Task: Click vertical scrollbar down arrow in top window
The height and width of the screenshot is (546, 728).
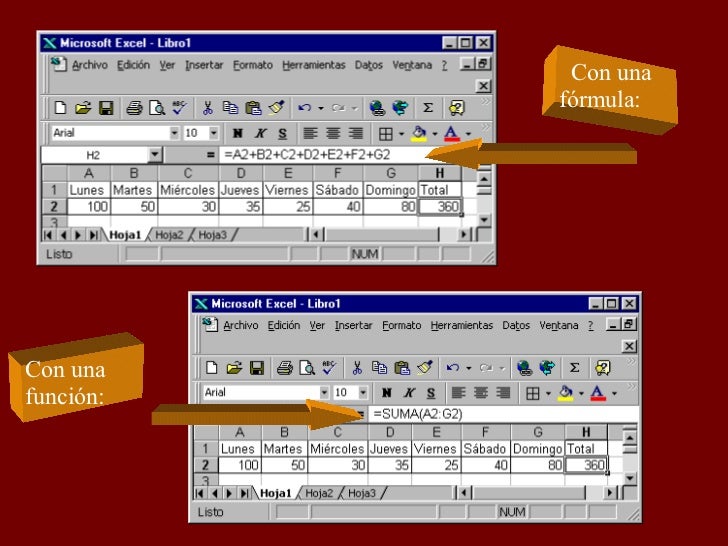Action: pos(484,220)
